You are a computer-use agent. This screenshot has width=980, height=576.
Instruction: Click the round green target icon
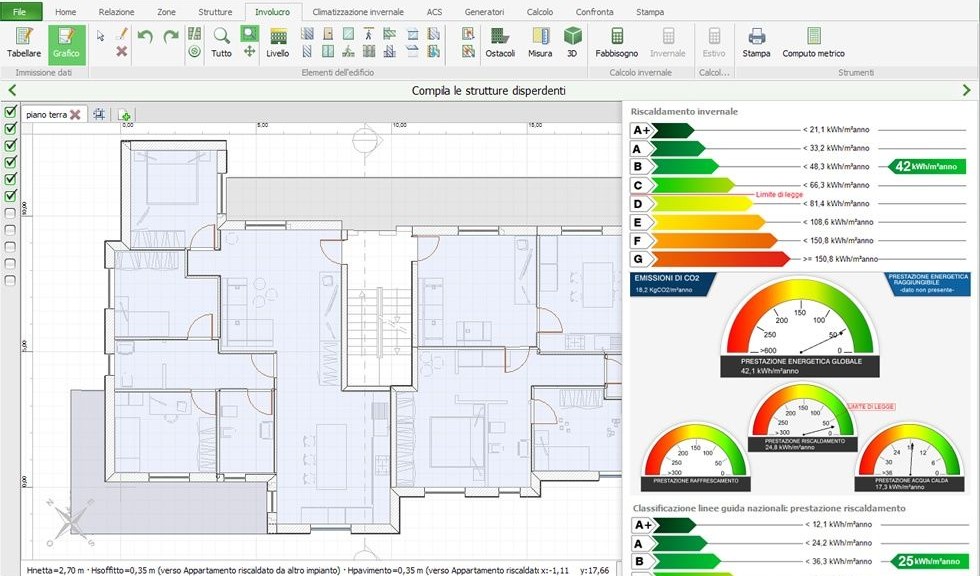(x=194, y=52)
